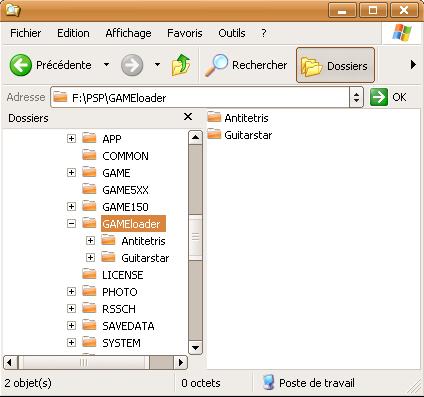Open the Précédente history dropdown arrow
The image size is (424, 397).
pyautogui.click(x=106, y=64)
